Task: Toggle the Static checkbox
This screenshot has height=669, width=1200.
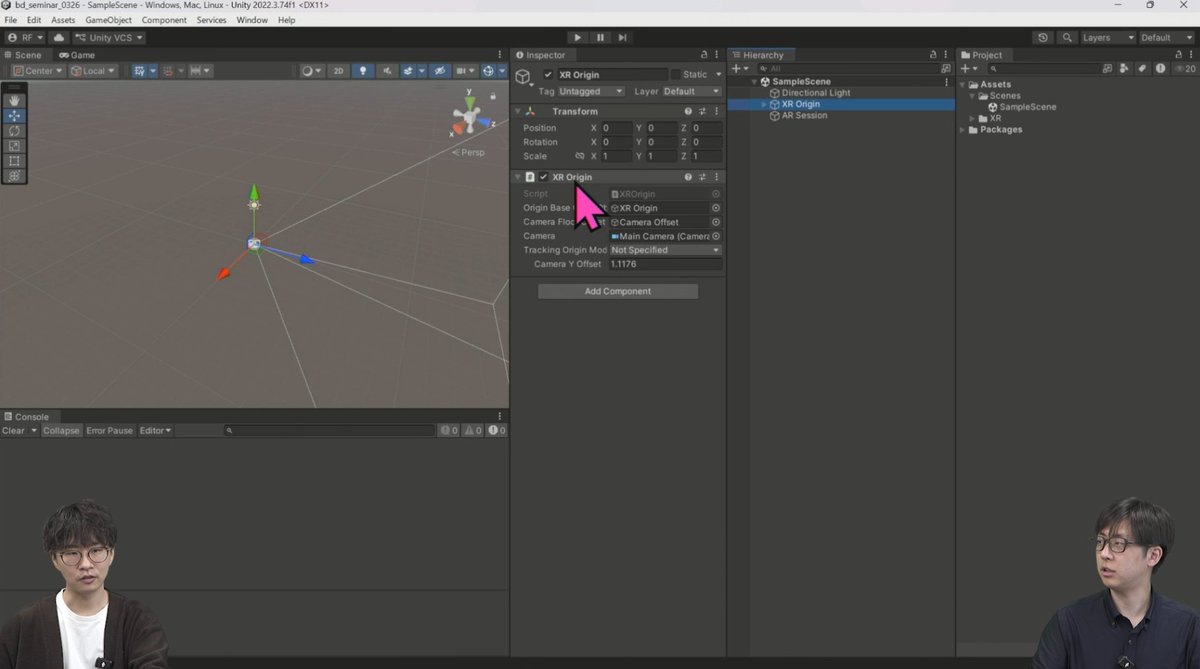Action: point(675,75)
